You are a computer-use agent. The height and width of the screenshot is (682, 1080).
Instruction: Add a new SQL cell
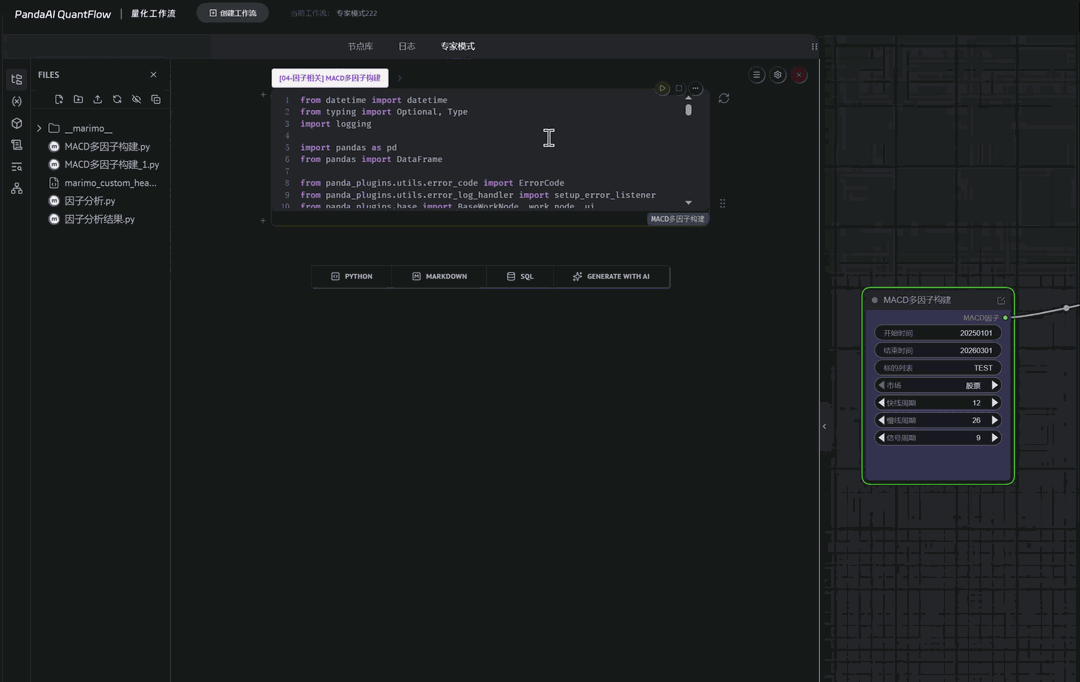click(520, 276)
